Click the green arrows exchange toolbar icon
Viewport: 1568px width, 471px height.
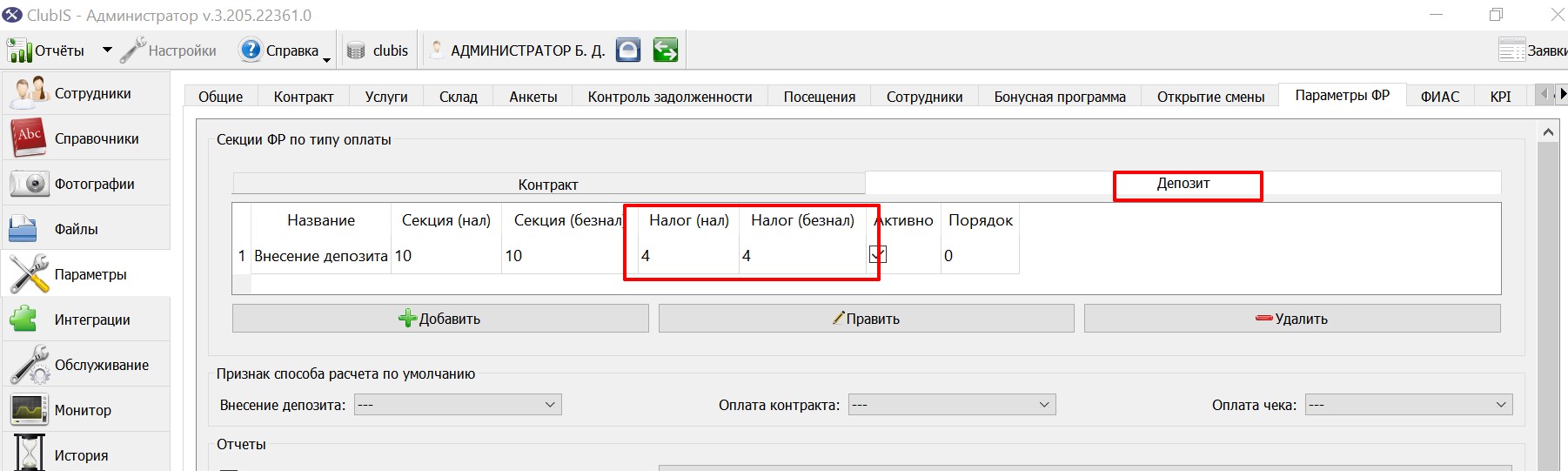(x=666, y=50)
